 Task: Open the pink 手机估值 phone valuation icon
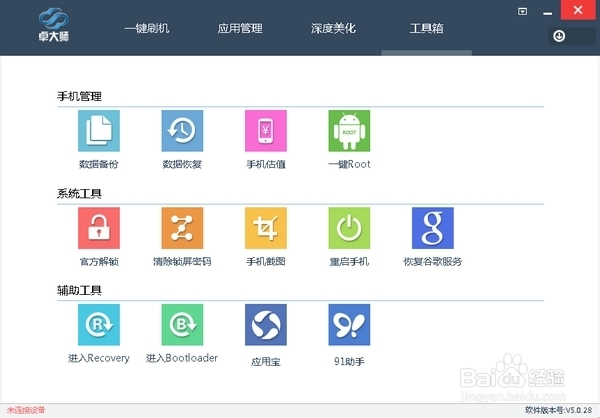pos(266,131)
